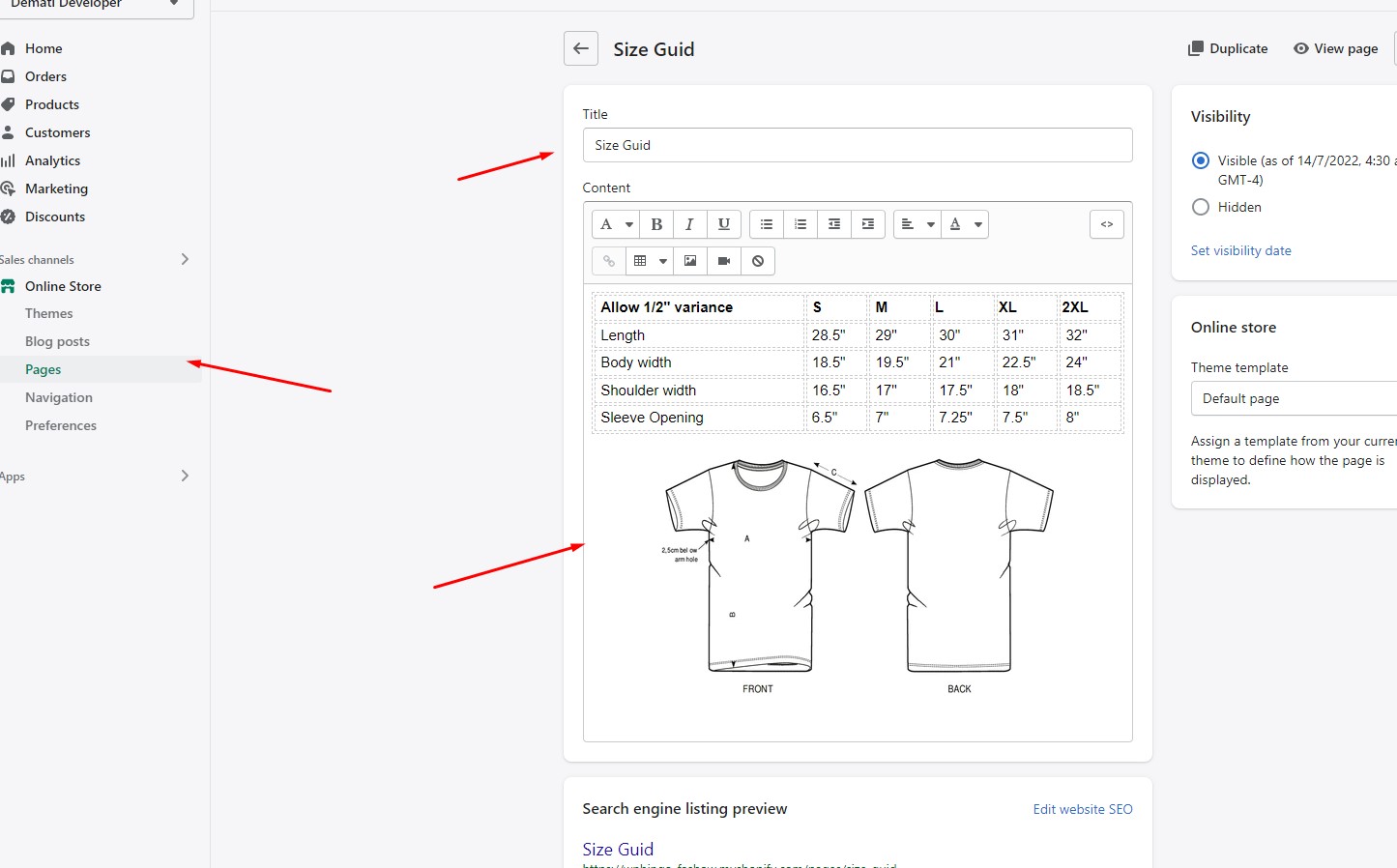This screenshot has height=868, width=1397.
Task: Clear formatting with the circle-slash icon
Action: 758,261
